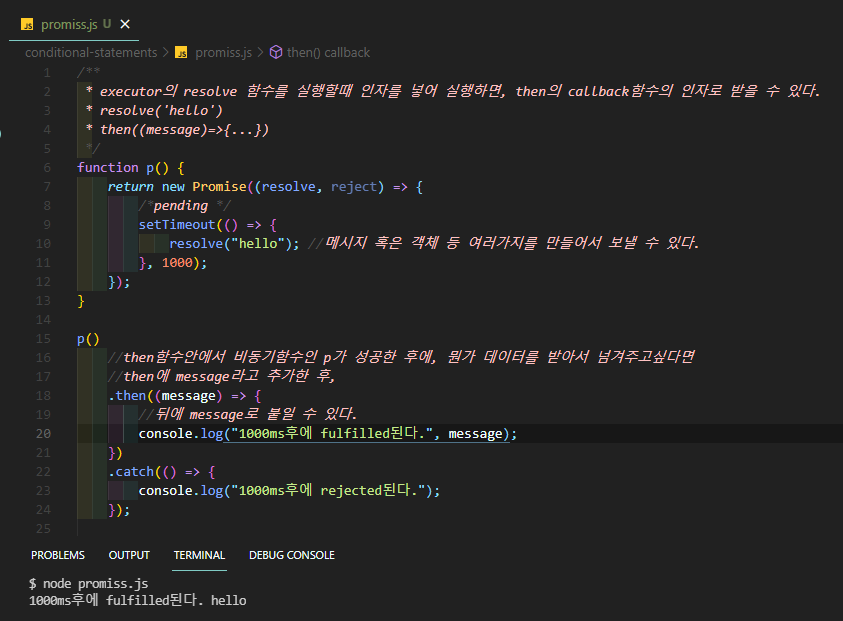
Task: Click line number 20 in the gutter
Action: [x=44, y=434]
